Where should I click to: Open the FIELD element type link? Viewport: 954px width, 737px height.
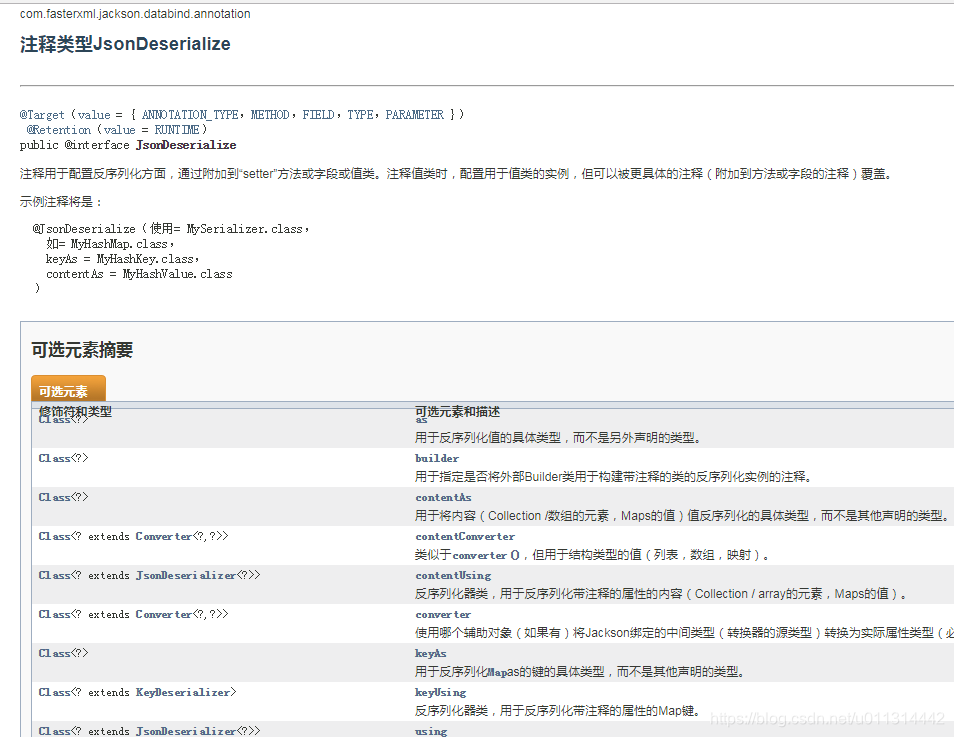coord(318,114)
